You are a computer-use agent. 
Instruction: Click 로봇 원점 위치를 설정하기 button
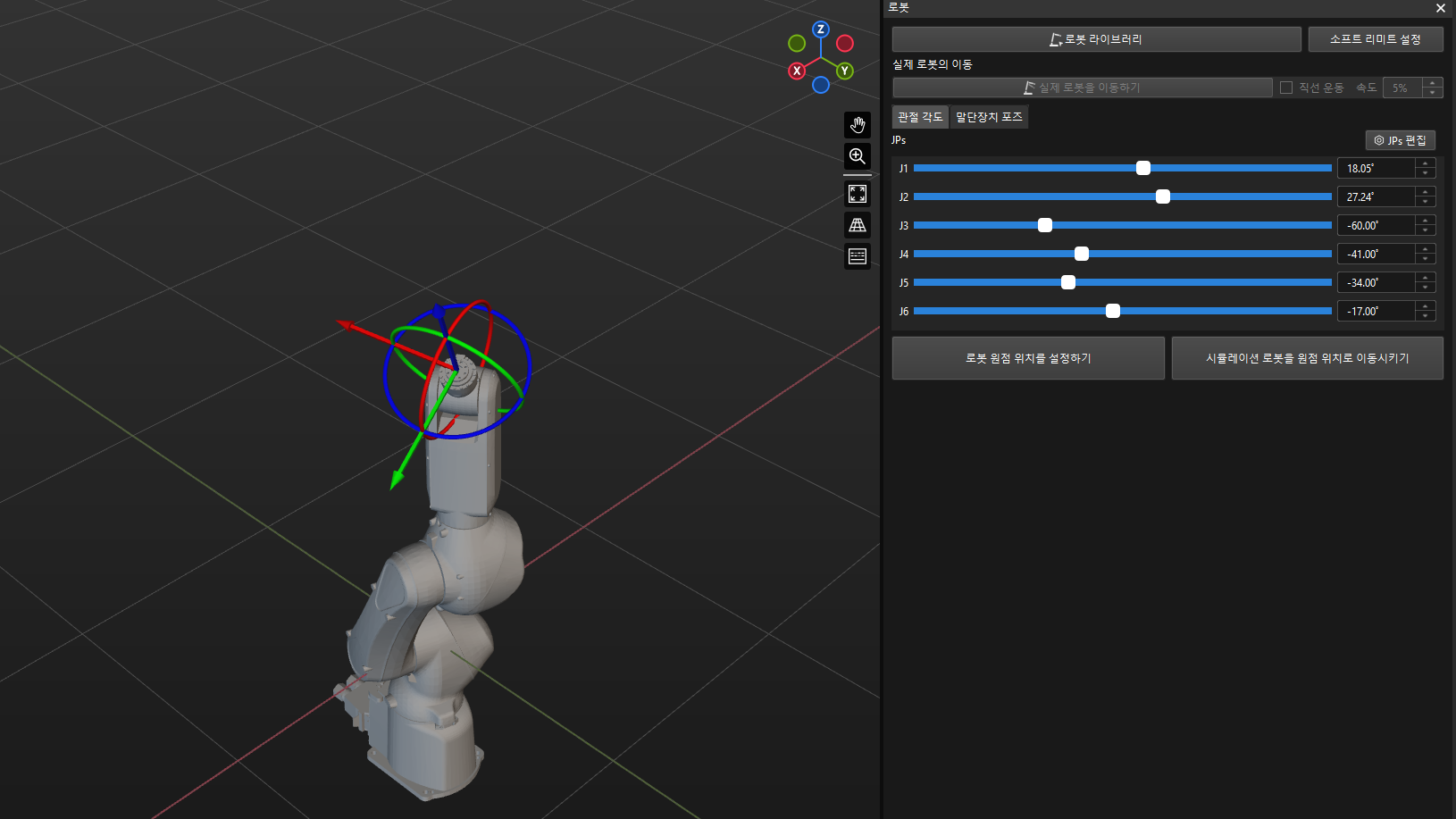coord(1028,358)
